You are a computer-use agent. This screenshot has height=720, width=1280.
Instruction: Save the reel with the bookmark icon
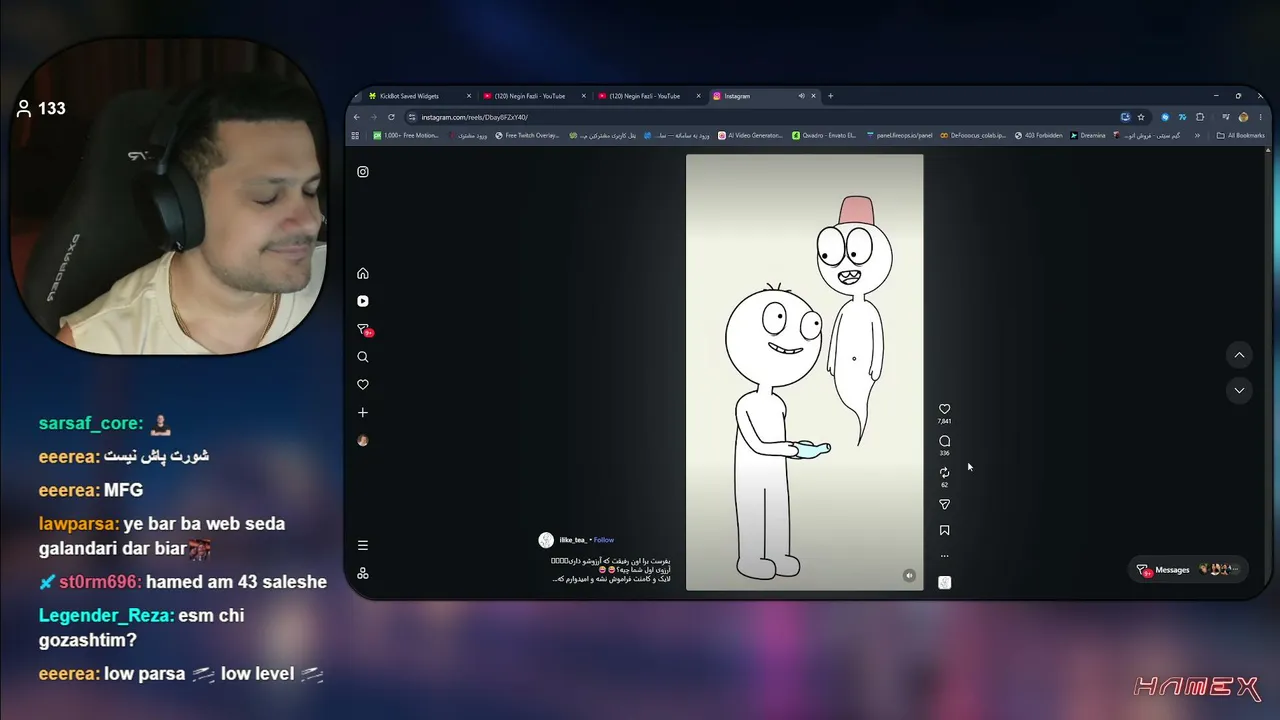point(944,531)
